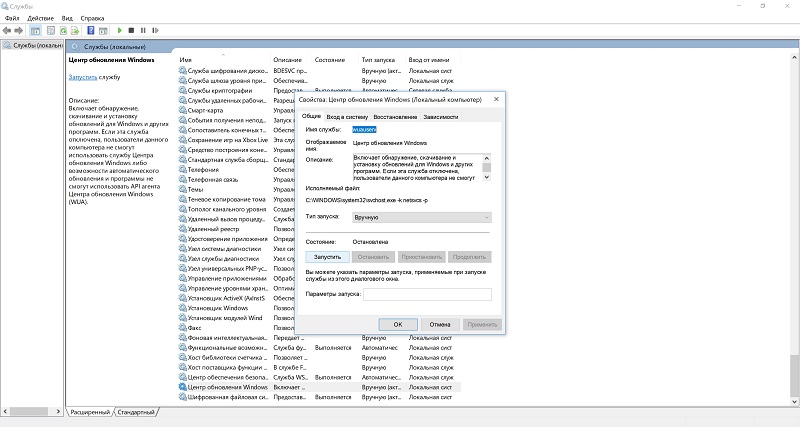Click the Export list toolbar icon

click(74, 31)
